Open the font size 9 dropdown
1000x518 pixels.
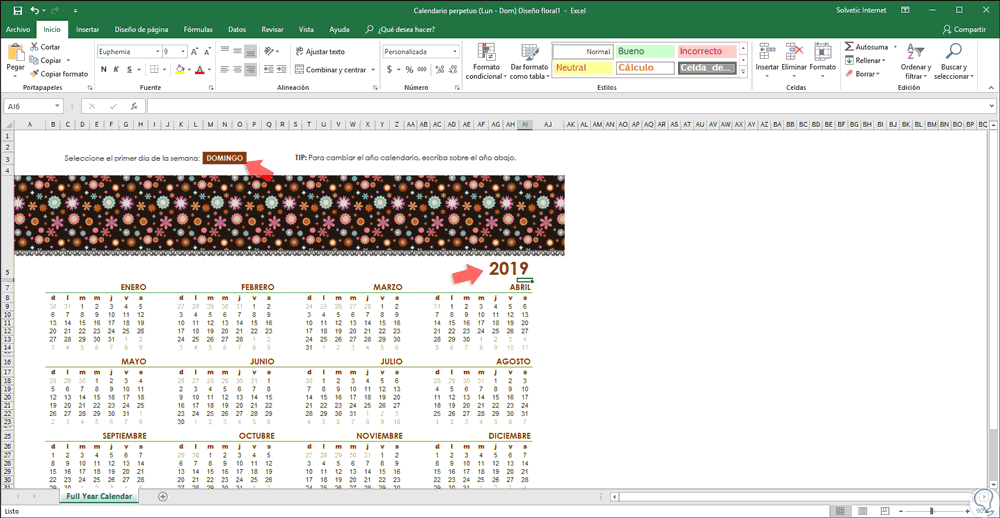tap(184, 52)
